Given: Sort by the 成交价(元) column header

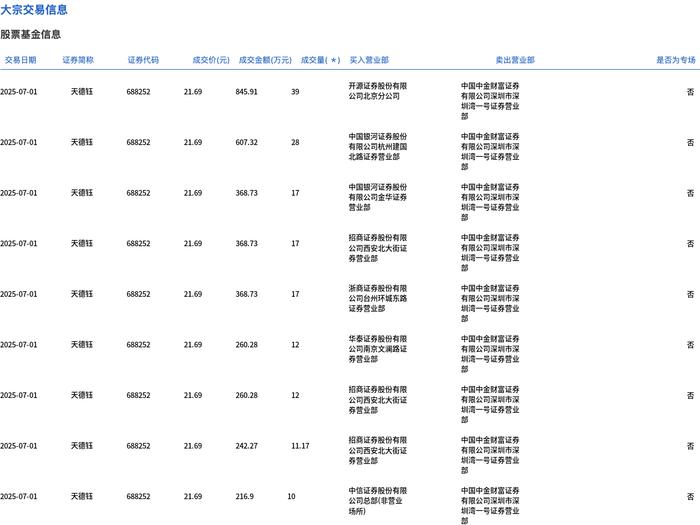Looking at the screenshot, I should (211, 60).
